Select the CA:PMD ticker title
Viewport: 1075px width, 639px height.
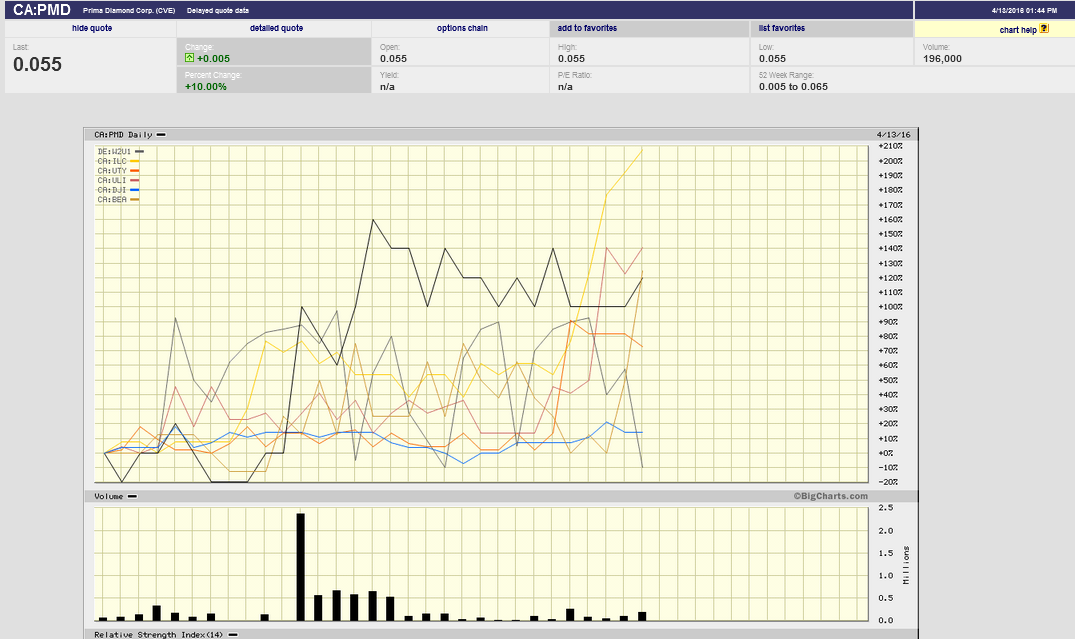42,10
